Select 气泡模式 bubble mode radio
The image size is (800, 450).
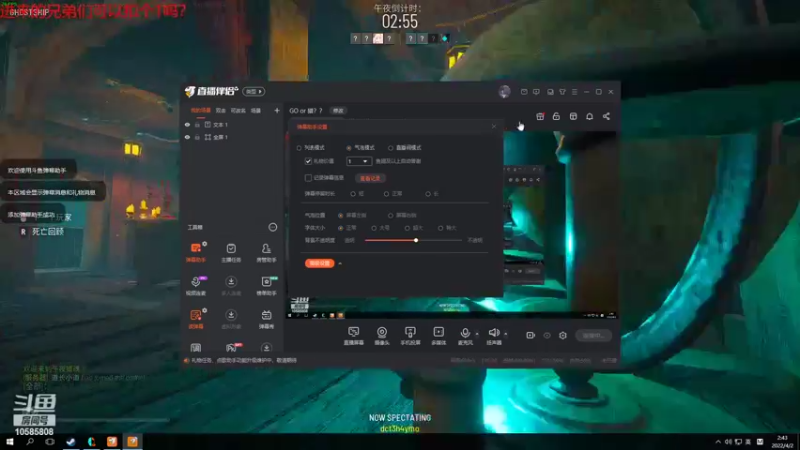click(349, 148)
